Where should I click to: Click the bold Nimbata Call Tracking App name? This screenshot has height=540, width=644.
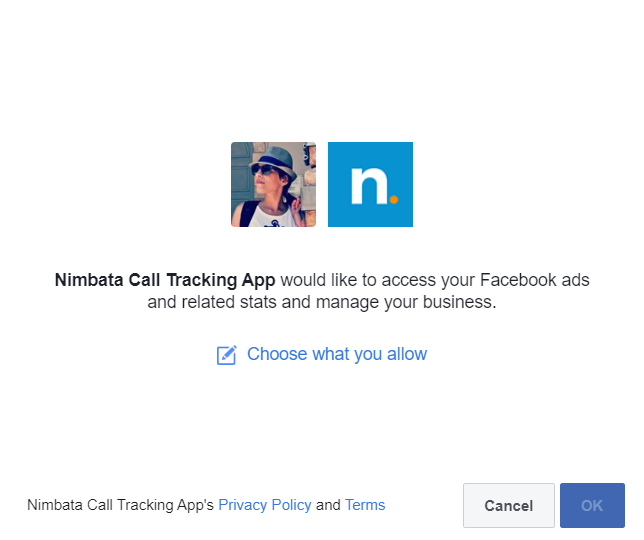pyautogui.click(x=165, y=280)
